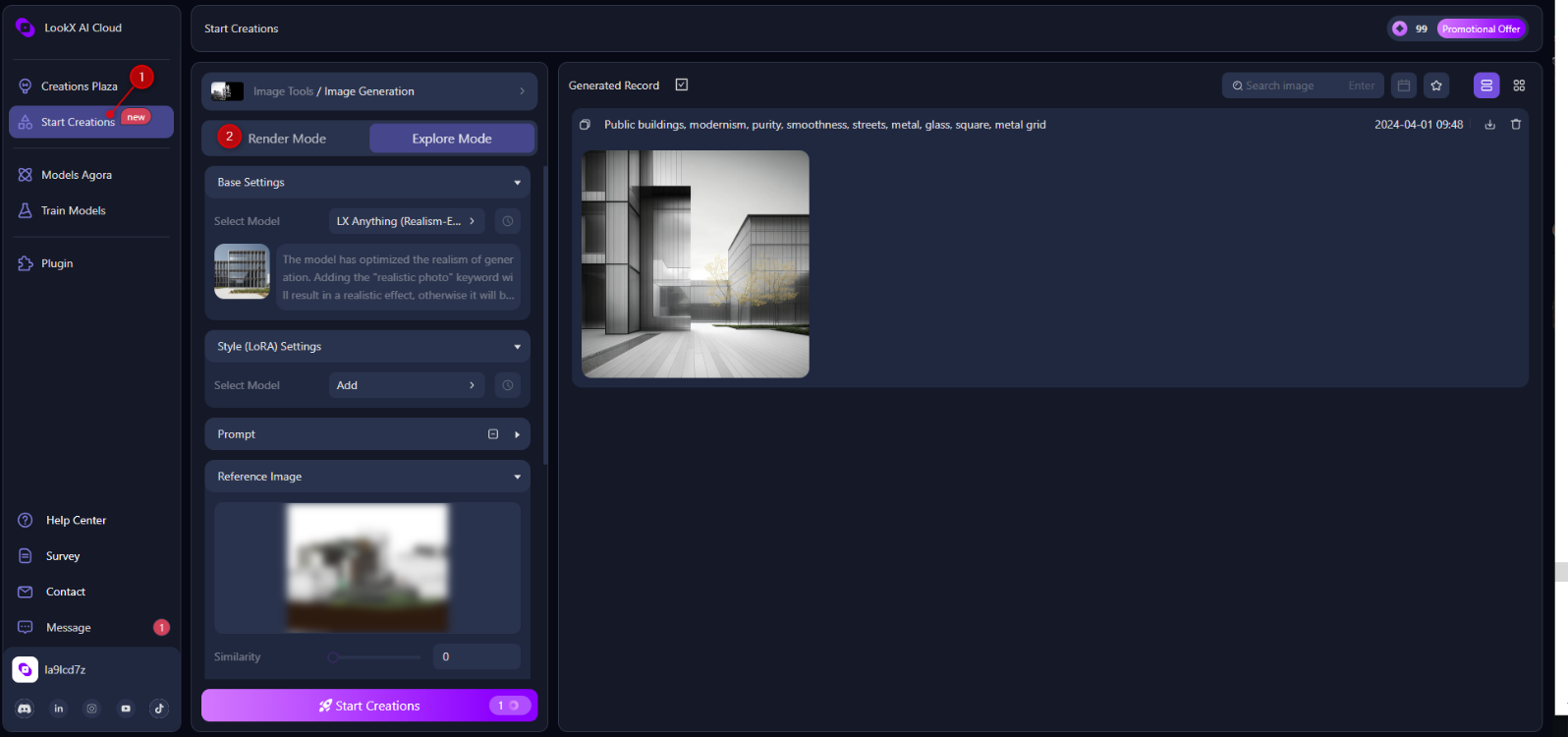
Task: Open Models Agora page
Action: coord(77,175)
